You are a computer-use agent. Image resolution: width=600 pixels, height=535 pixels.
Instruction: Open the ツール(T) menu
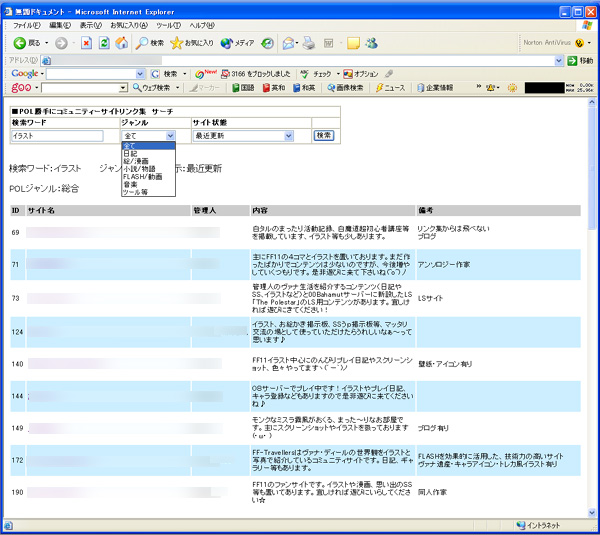(x=166, y=24)
